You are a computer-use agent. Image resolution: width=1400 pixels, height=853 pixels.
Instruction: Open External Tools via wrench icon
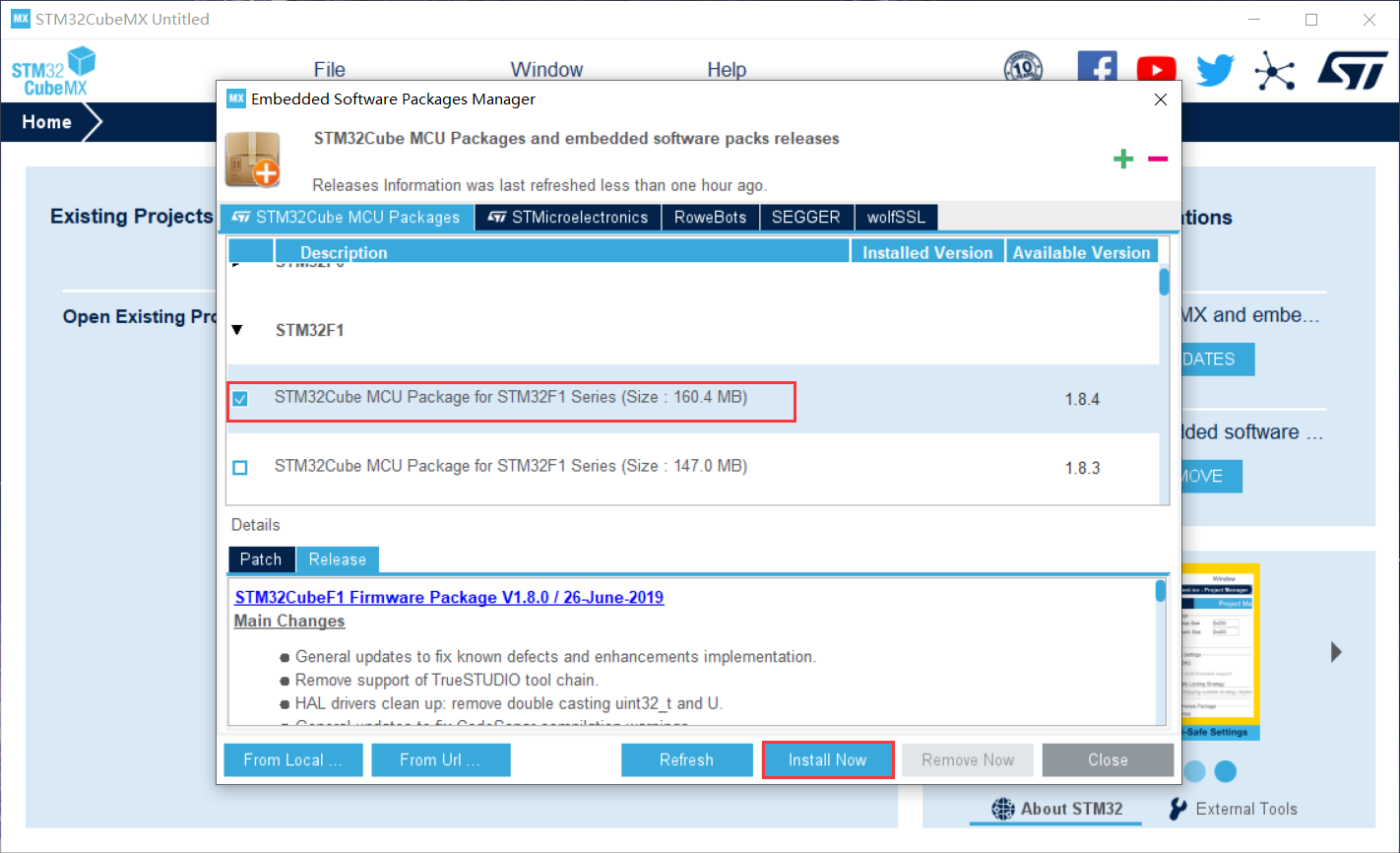click(1176, 809)
